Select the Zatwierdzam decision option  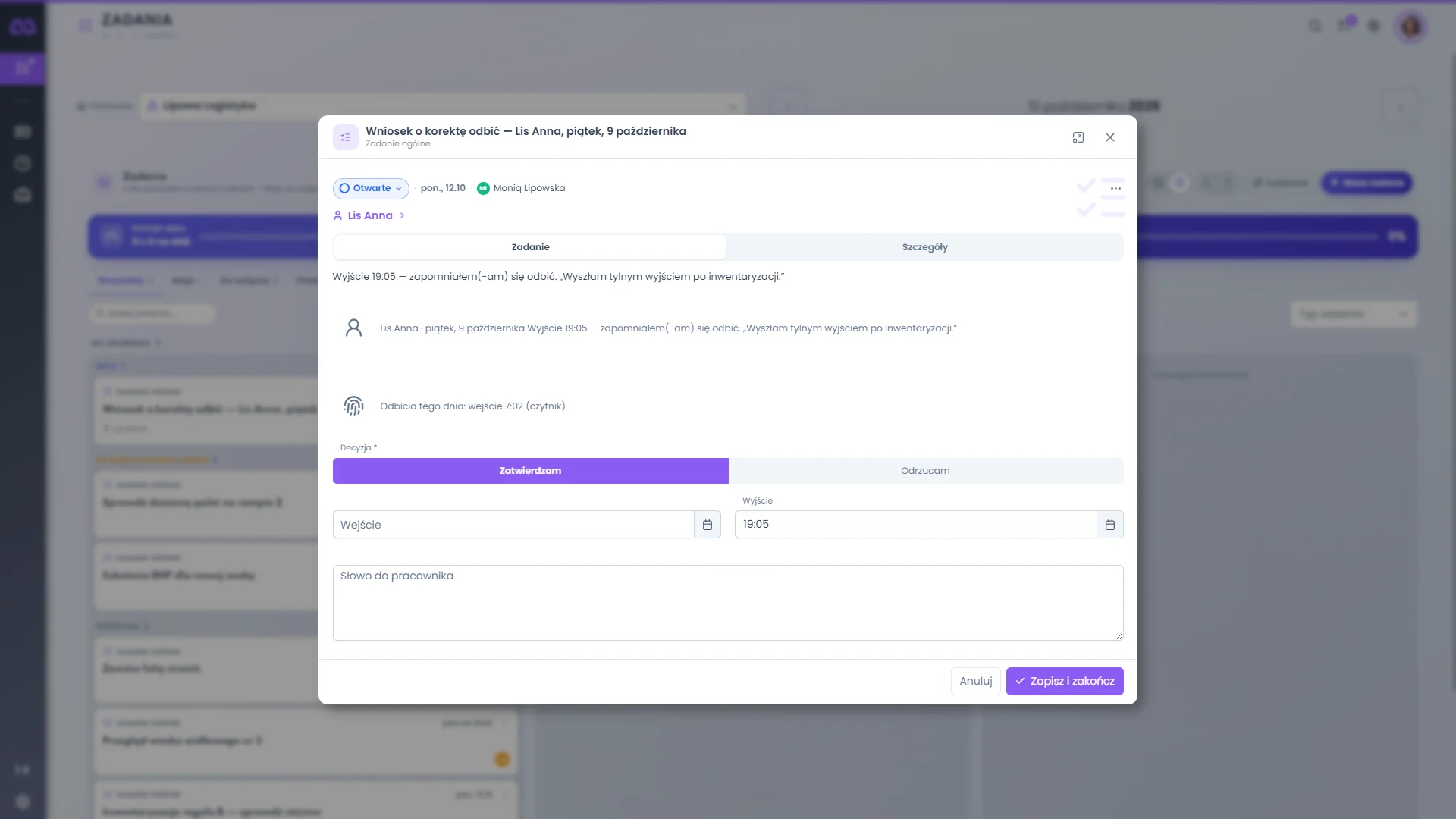(530, 471)
